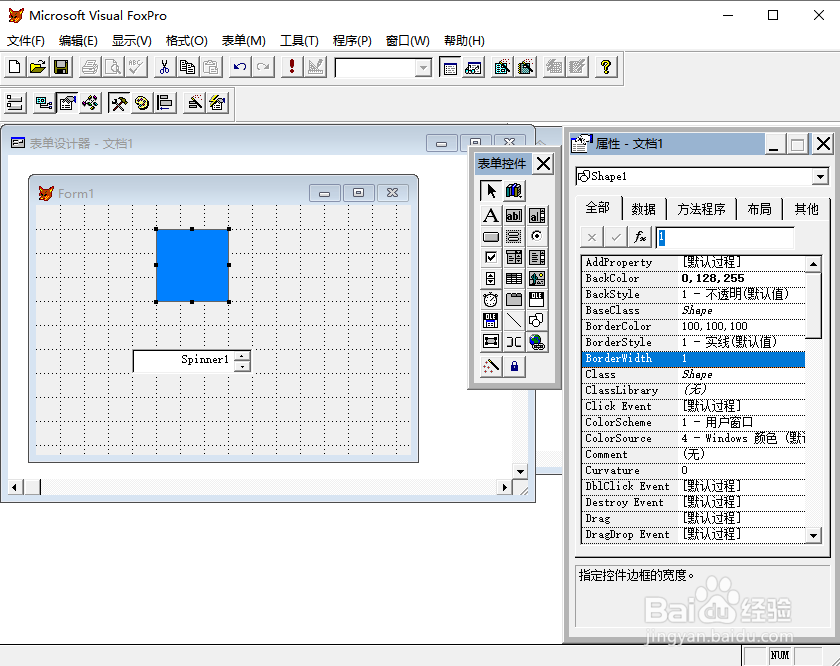Click the Undo arrow icon

click(x=240, y=67)
